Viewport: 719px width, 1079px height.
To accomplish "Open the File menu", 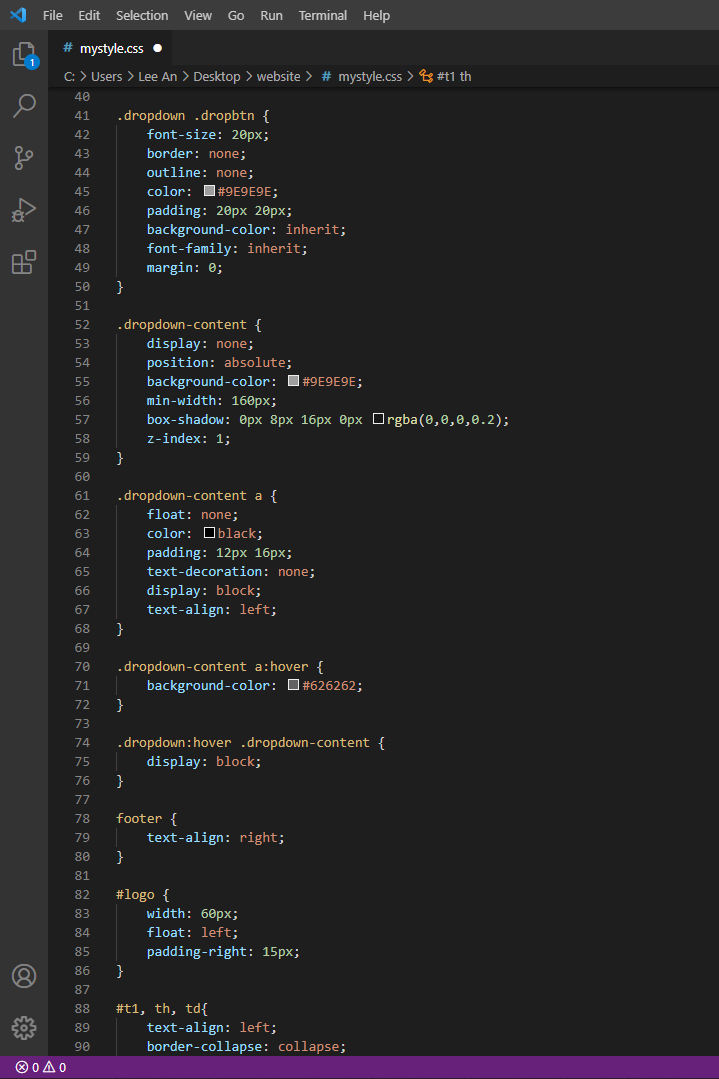I will pos(53,16).
